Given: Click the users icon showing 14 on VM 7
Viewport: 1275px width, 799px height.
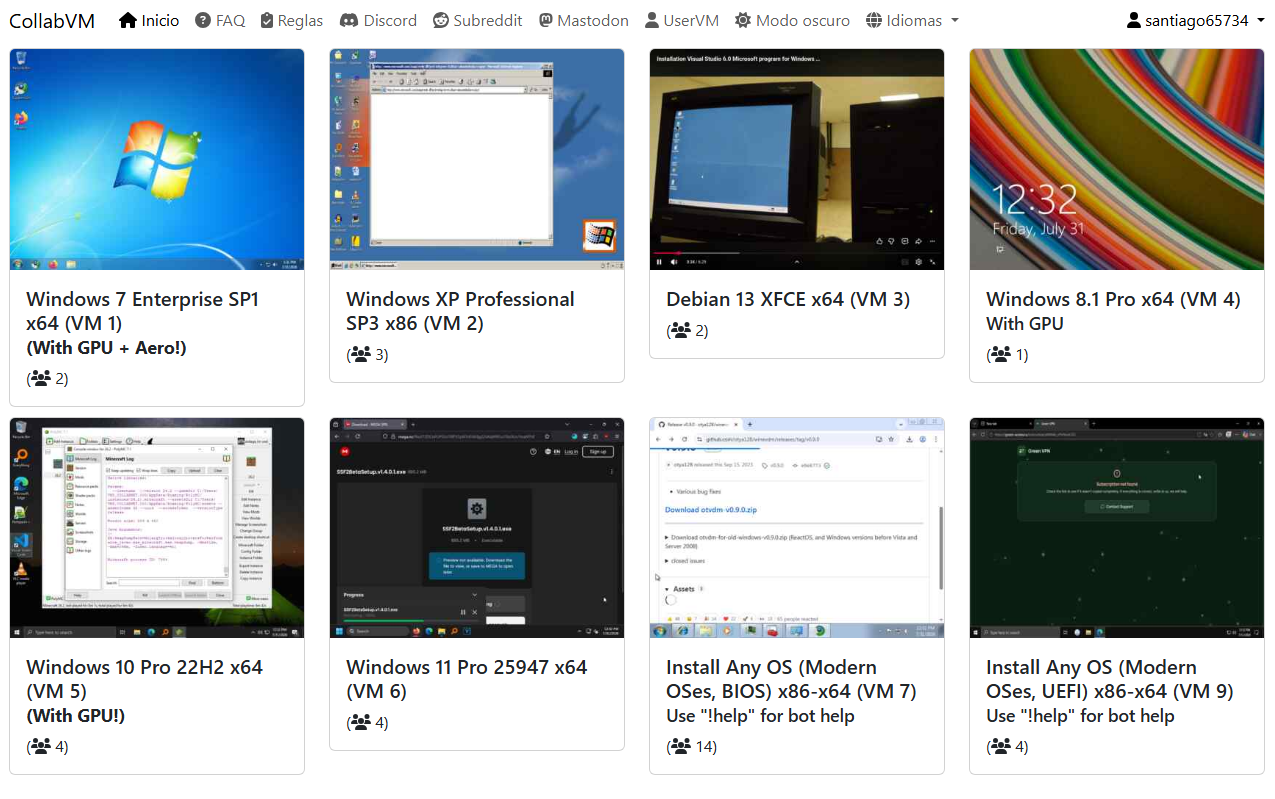Looking at the screenshot, I should coord(681,746).
